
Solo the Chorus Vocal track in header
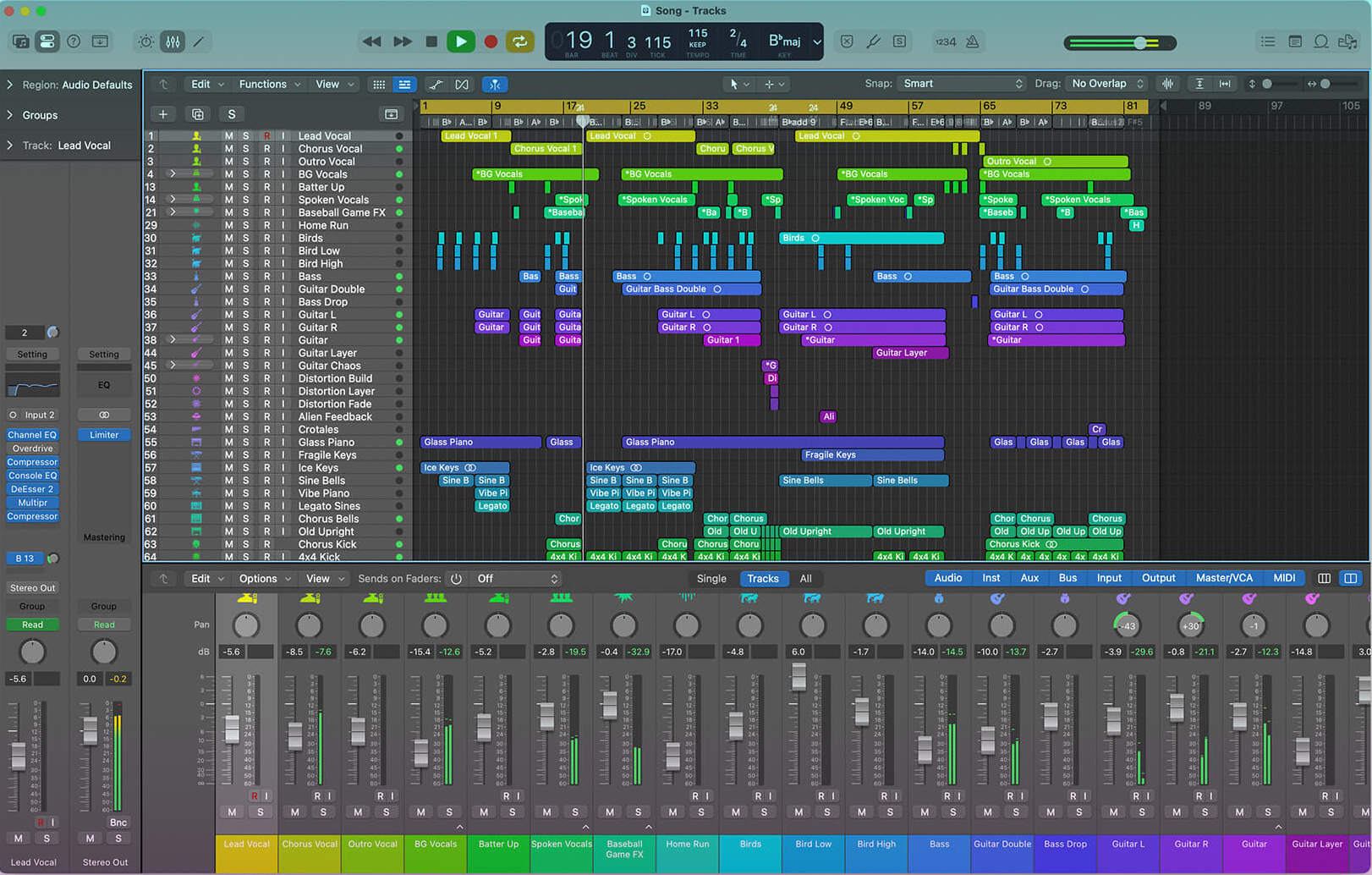tap(246, 149)
